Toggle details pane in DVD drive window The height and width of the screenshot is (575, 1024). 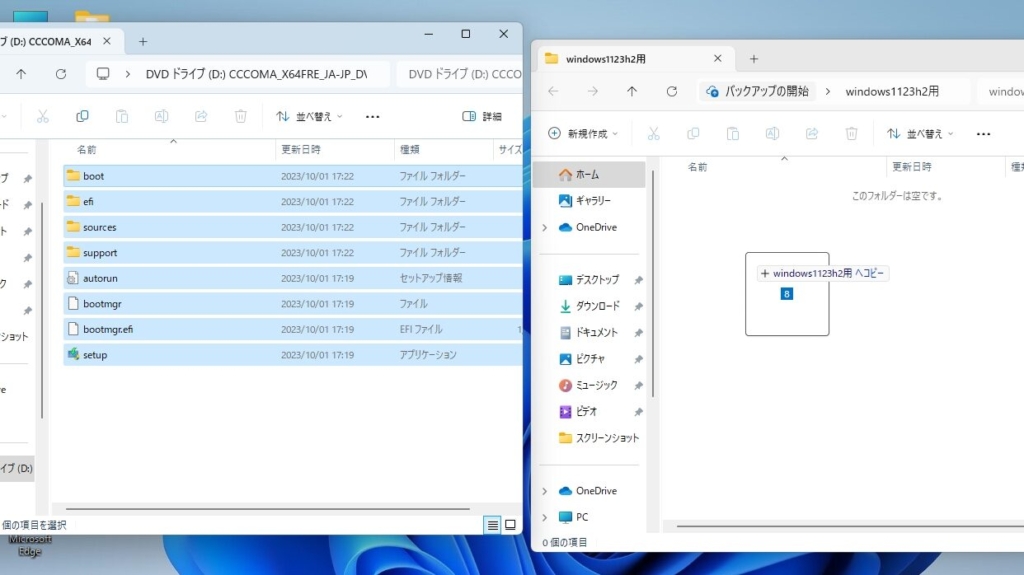[x=482, y=116]
